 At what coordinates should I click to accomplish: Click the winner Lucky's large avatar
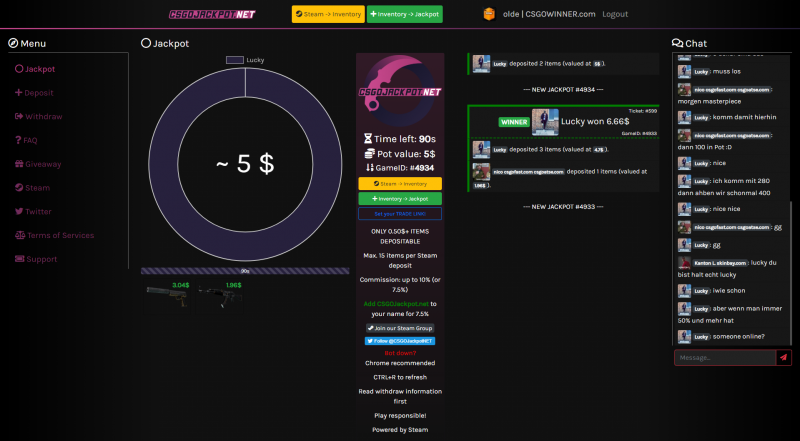coord(545,122)
